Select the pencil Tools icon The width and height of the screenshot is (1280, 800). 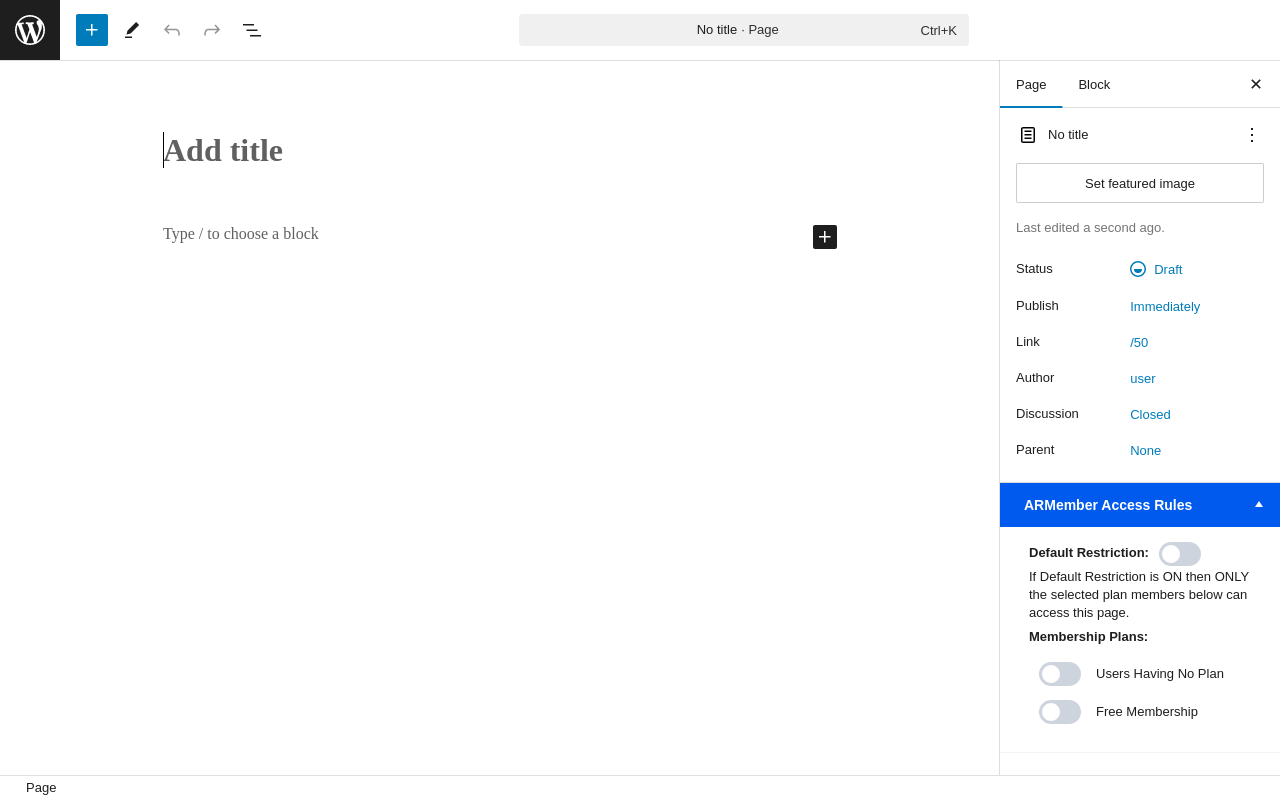pyautogui.click(x=132, y=30)
